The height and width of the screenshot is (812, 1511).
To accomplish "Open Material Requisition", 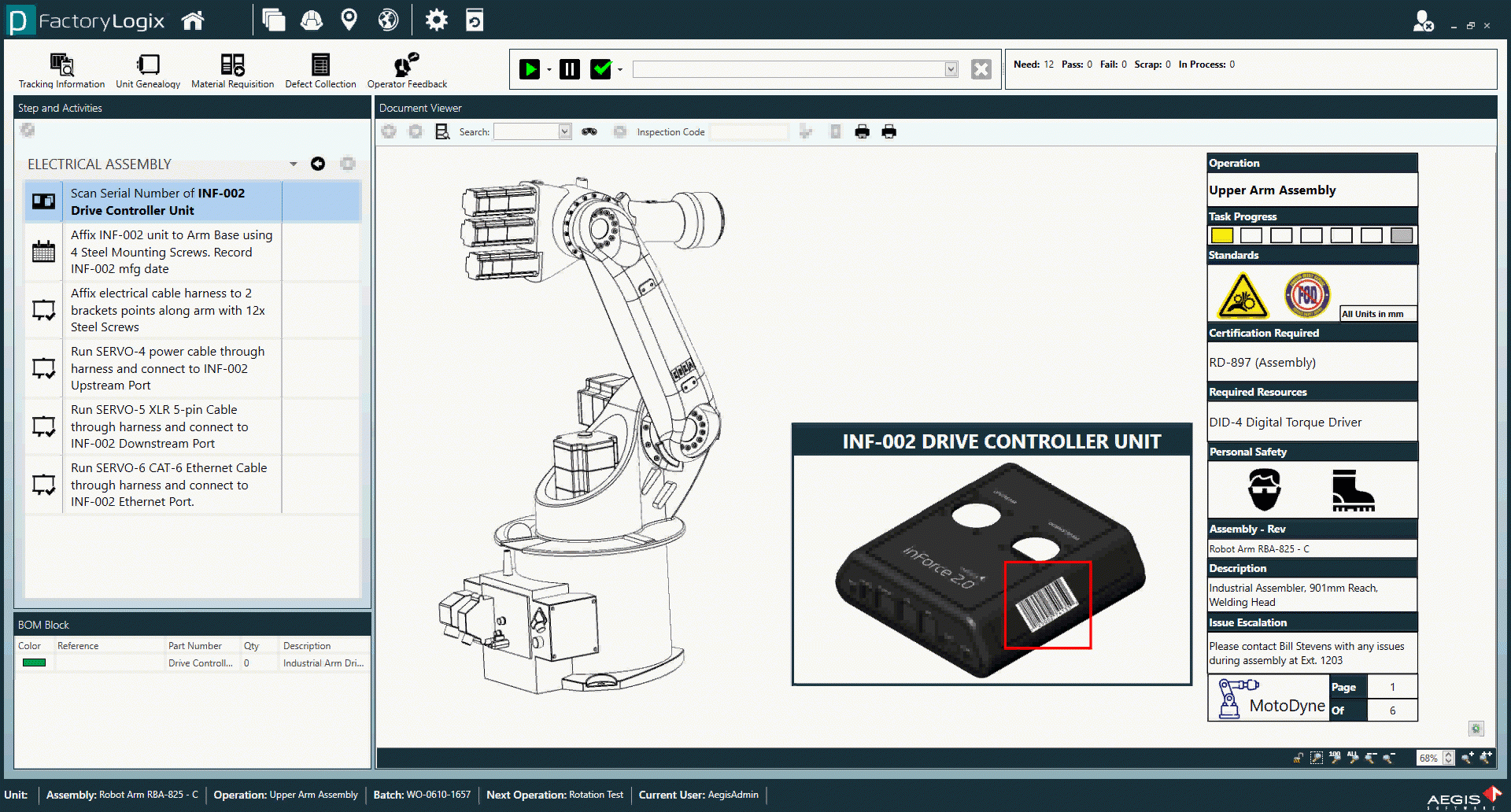I will tap(232, 71).
